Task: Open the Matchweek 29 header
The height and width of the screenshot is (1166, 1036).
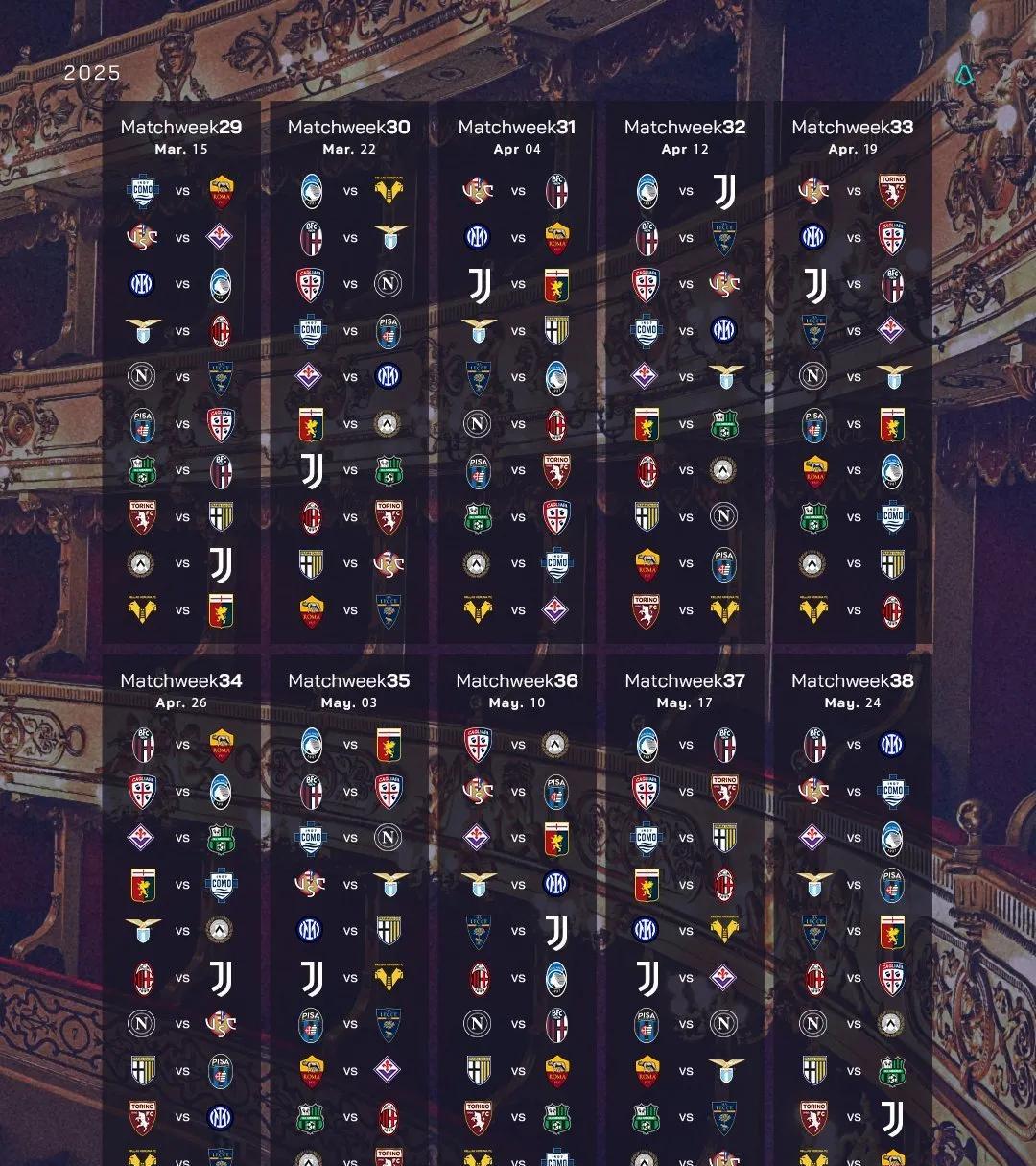Action: [x=181, y=127]
